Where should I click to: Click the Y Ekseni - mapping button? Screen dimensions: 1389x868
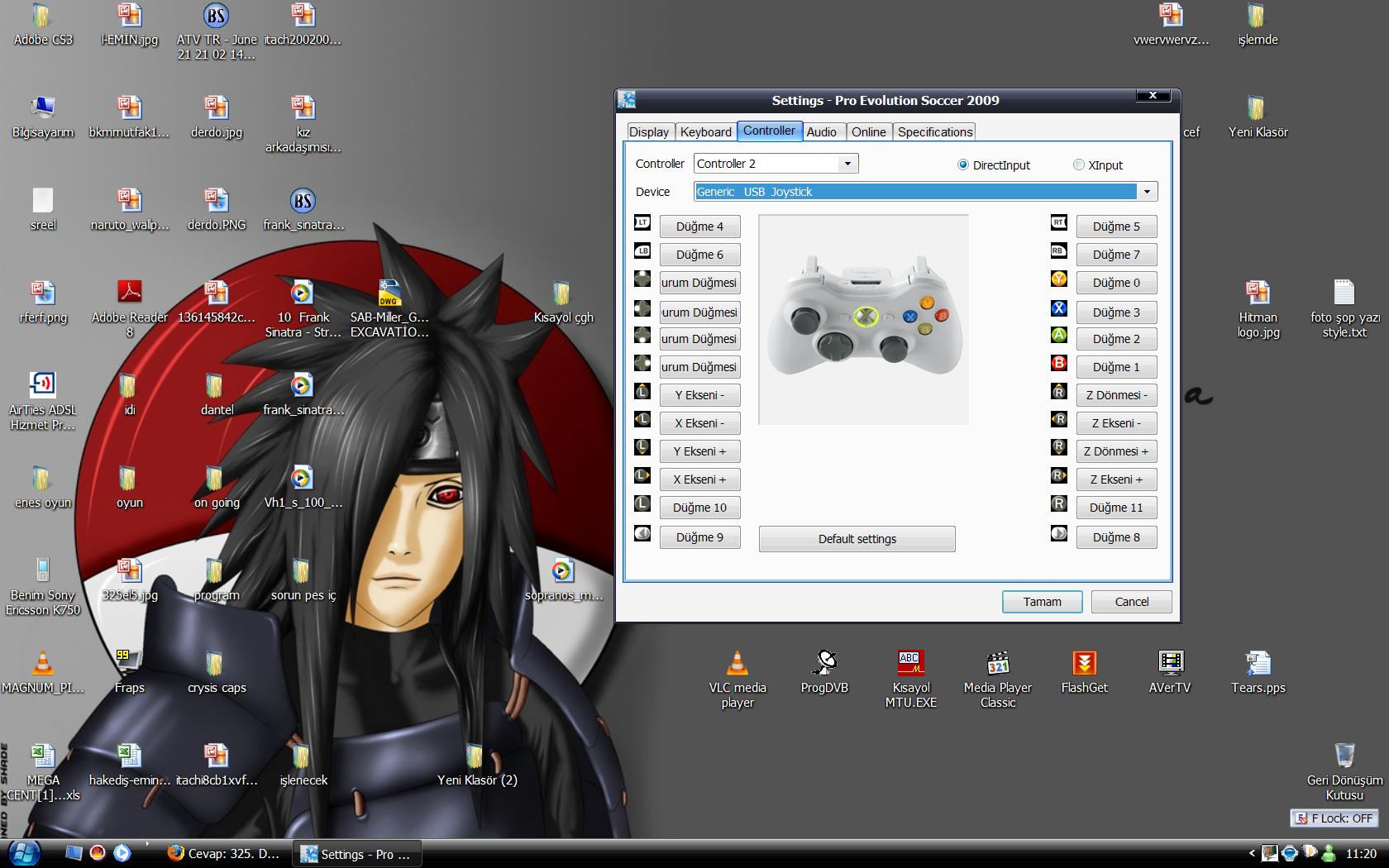pos(699,395)
